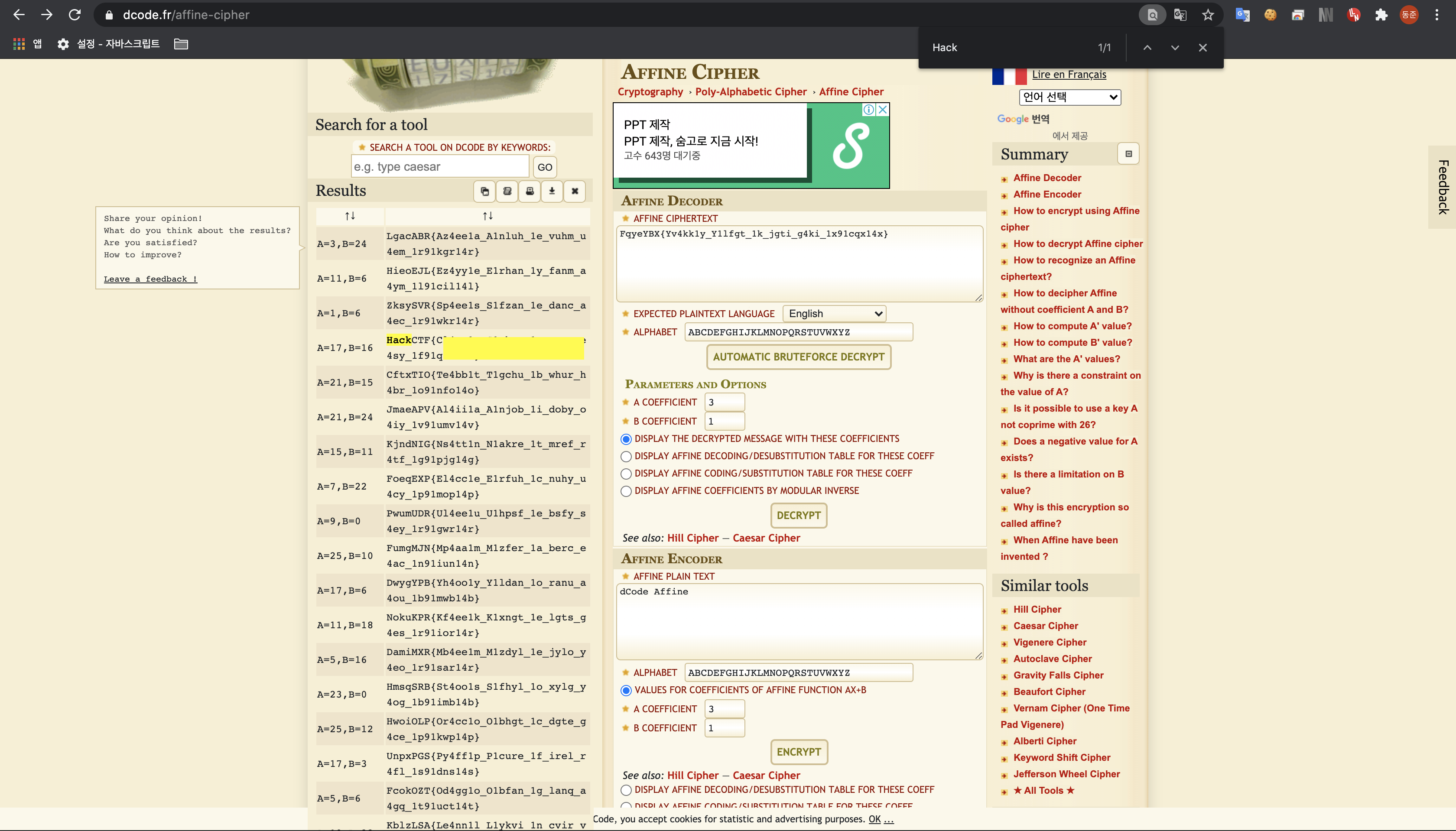1456x831 pixels.
Task: Open the Chrome extensions puzzle icon
Action: (1381, 15)
